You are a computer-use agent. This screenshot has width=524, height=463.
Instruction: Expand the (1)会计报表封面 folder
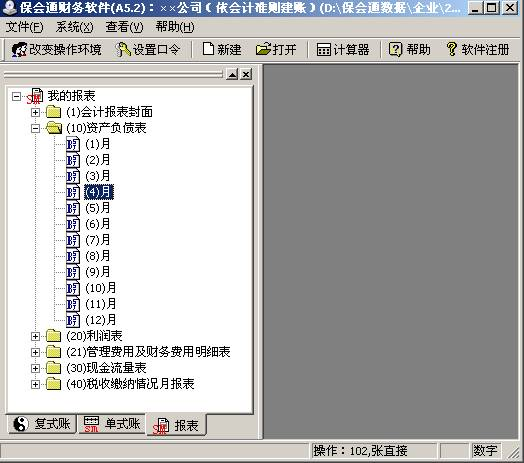point(35,112)
